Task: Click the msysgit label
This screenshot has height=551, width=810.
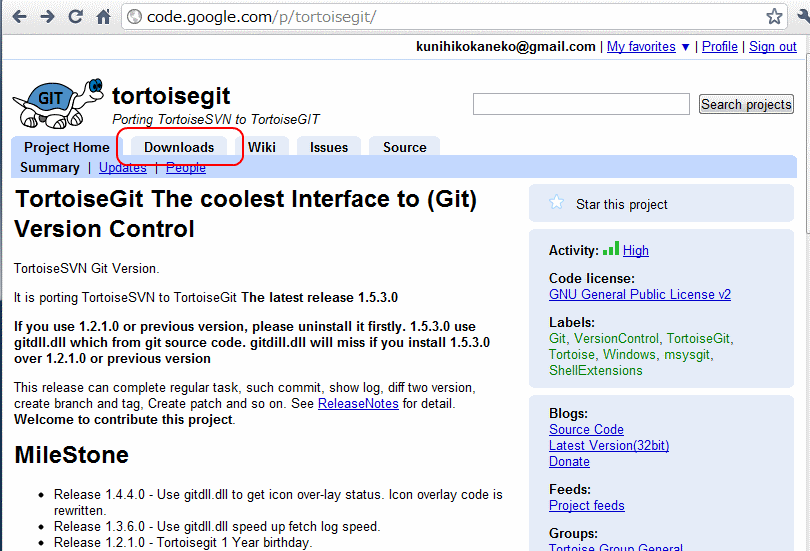Action: click(687, 355)
